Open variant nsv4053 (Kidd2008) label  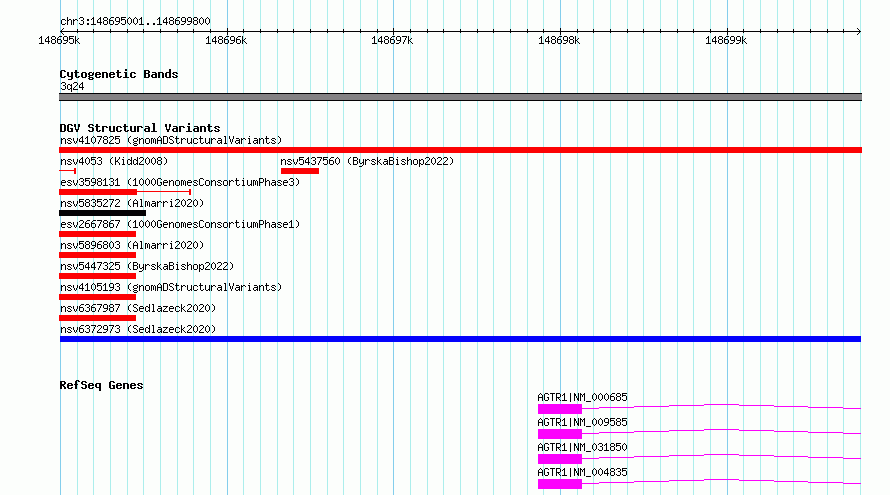114,161
